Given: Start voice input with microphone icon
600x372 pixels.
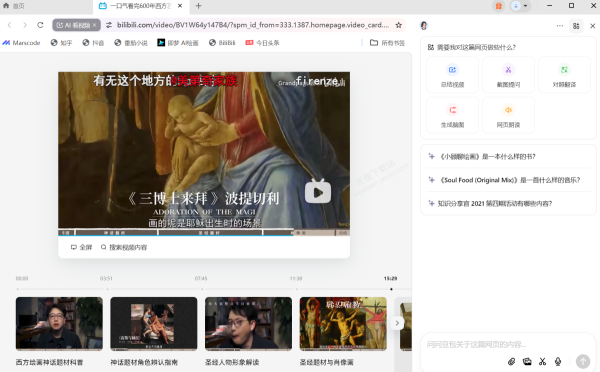Looking at the screenshot, I should click(558, 361).
